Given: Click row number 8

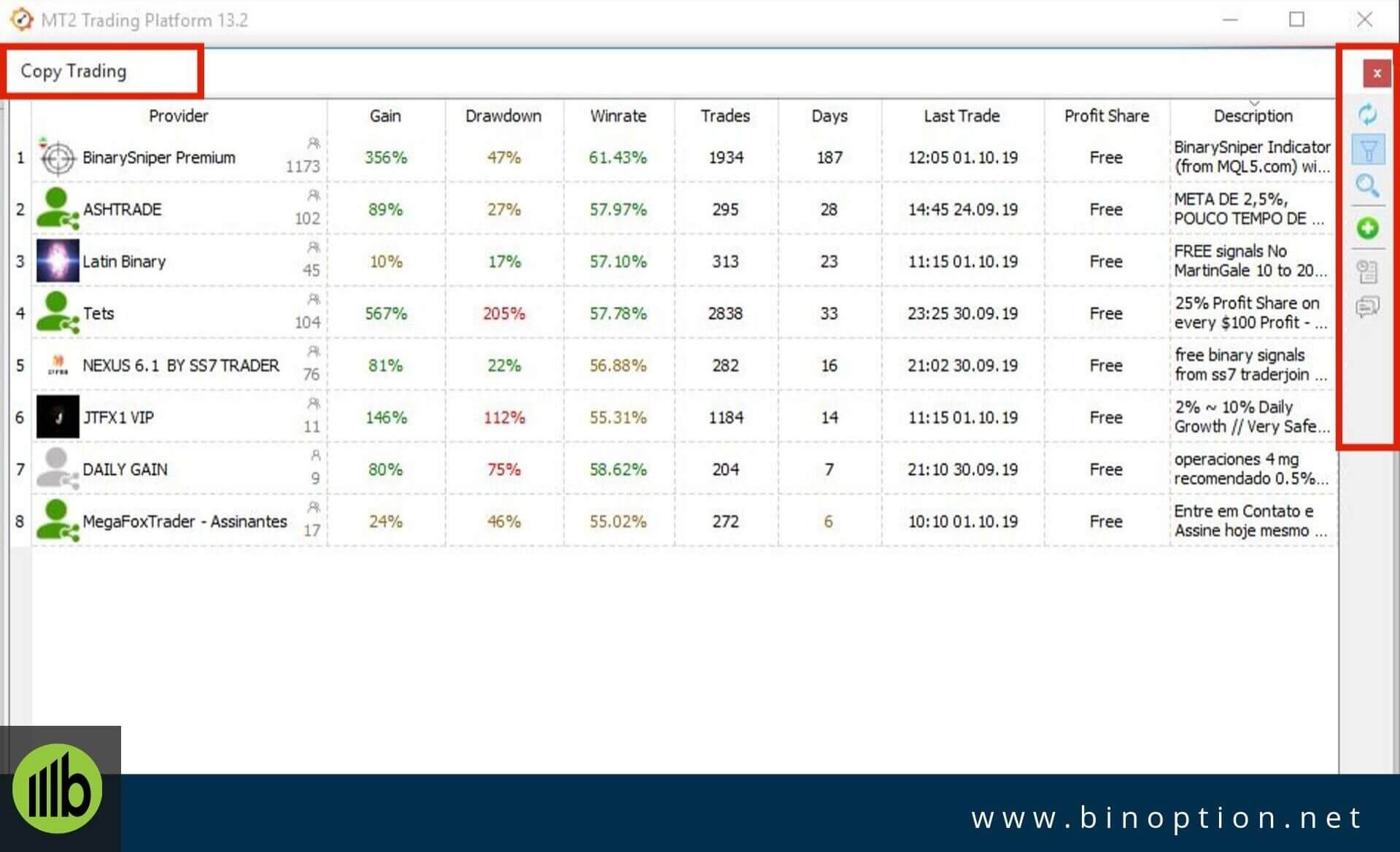Looking at the screenshot, I should tap(20, 521).
